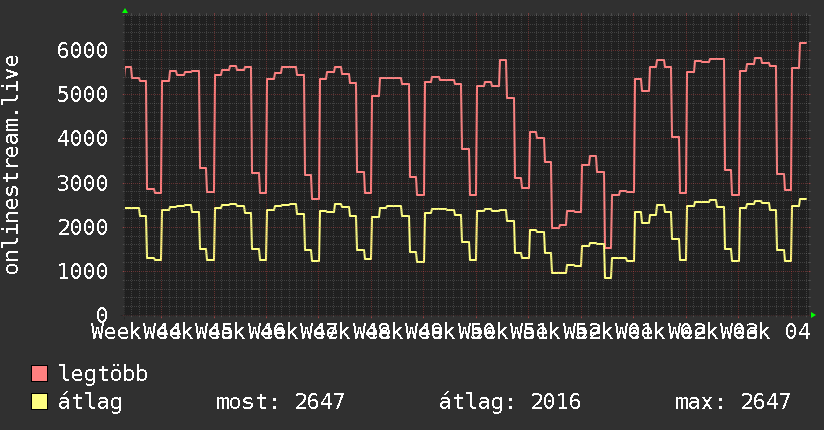Screen dimensions: 824x430
Task: Click the pink legtöbb legend swatch
Action: (39, 374)
